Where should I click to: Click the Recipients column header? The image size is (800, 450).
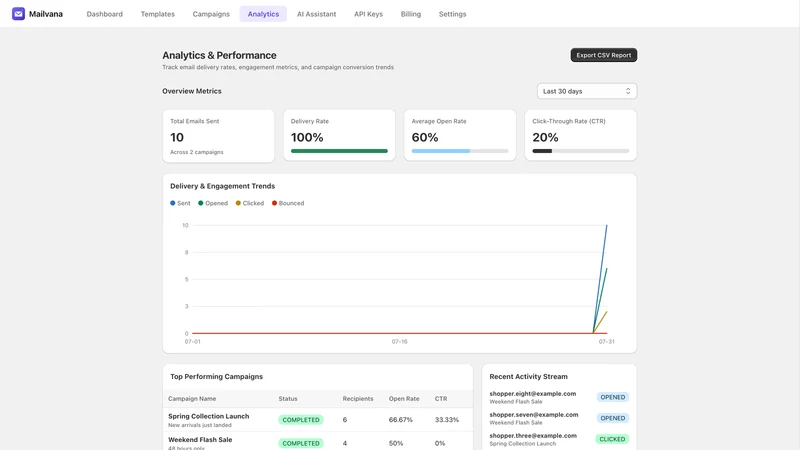tap(358, 398)
